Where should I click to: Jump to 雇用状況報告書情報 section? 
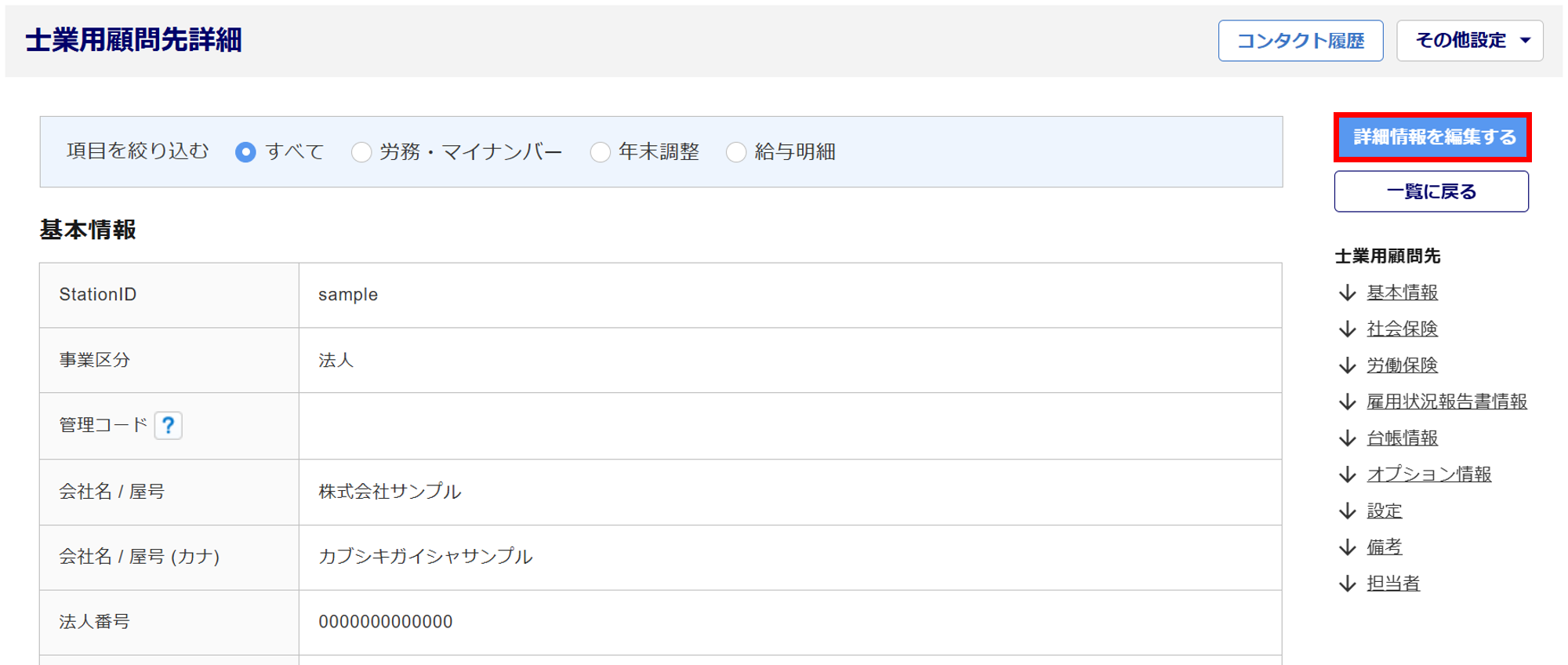[1446, 402]
